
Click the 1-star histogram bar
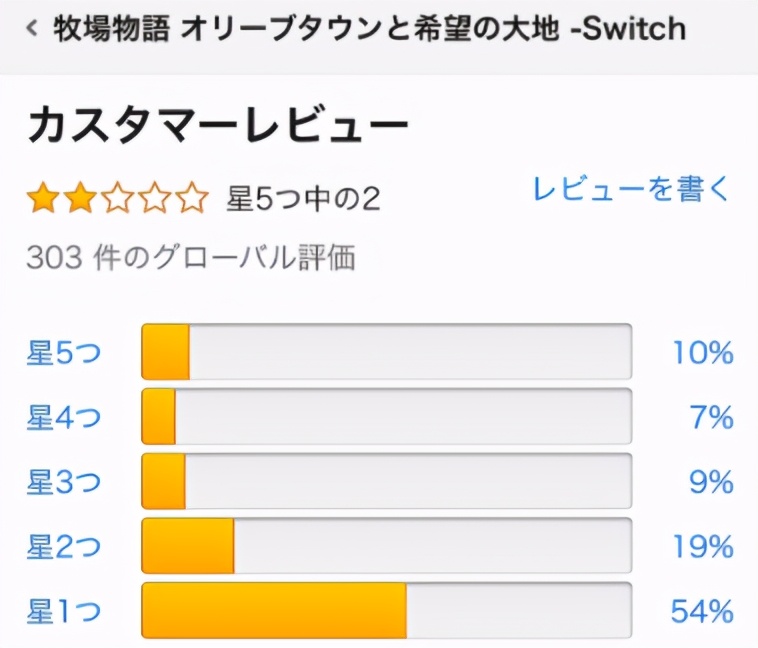point(386,610)
